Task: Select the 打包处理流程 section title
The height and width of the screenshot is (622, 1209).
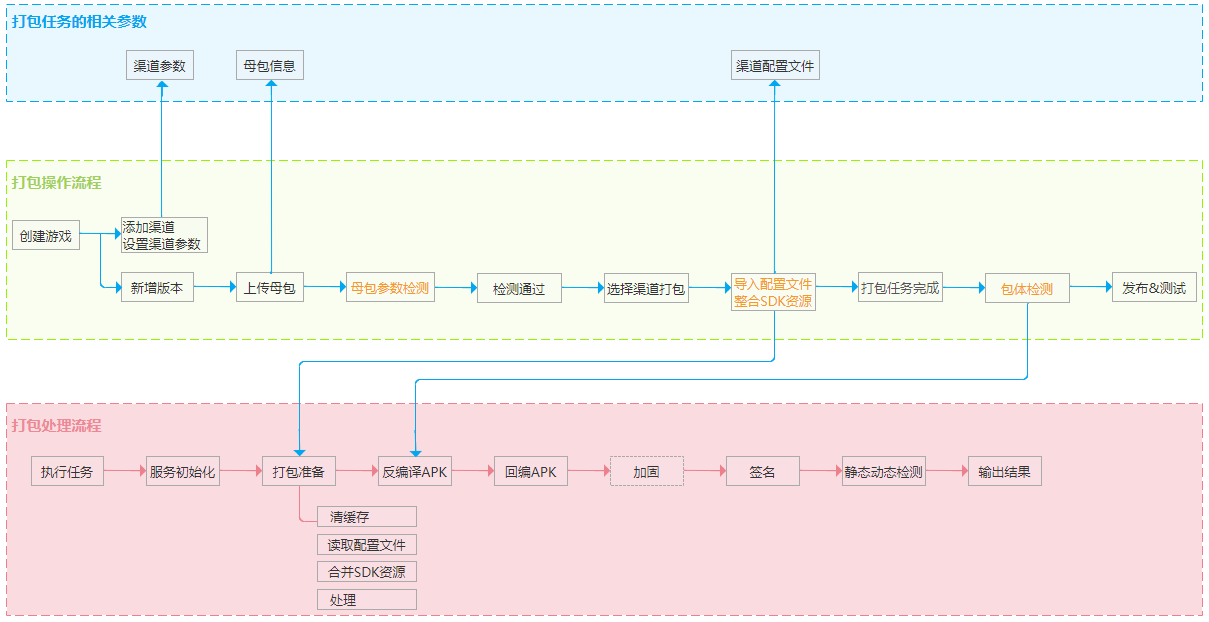Action: [x=56, y=426]
